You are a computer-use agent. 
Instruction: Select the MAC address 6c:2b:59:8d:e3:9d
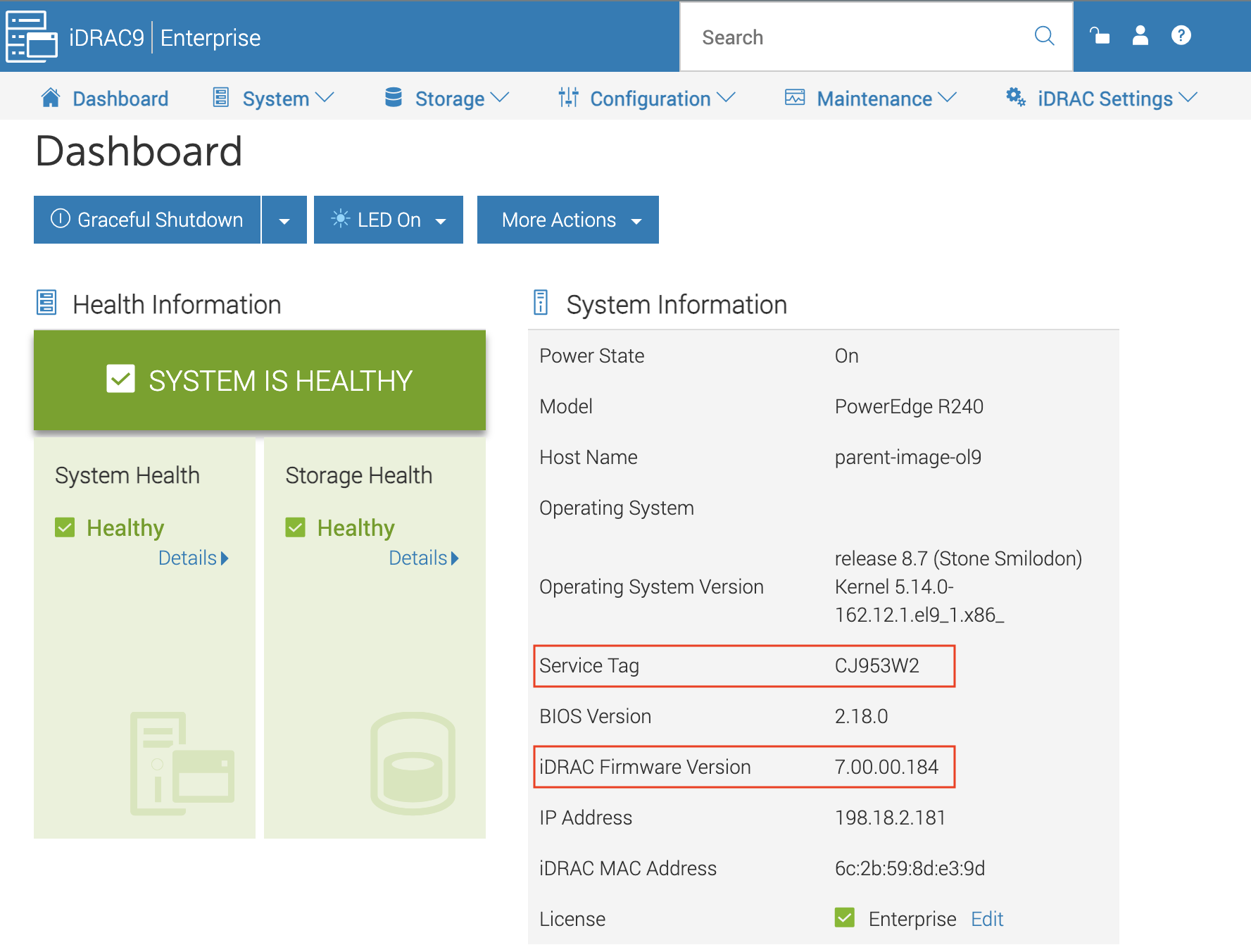click(x=910, y=868)
